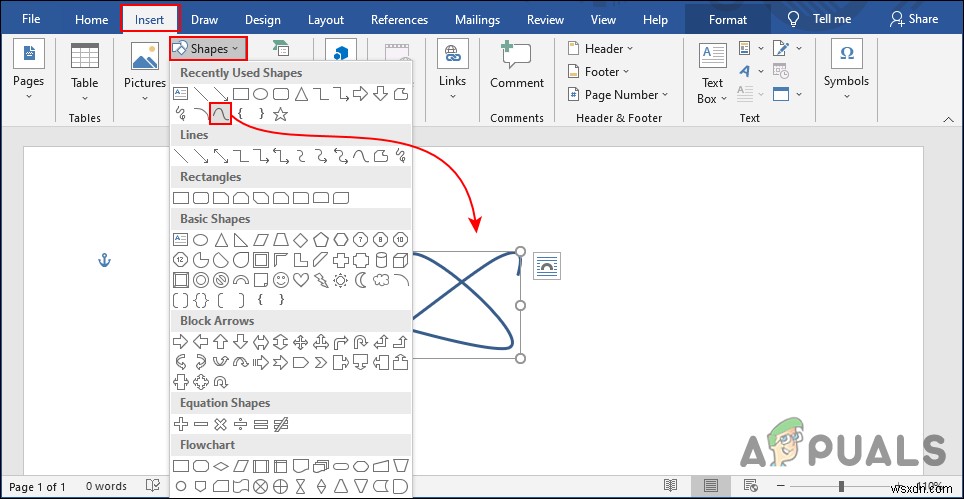Select the double-arrow line in Lines
Screen dimensions: 964x499
coord(221,156)
